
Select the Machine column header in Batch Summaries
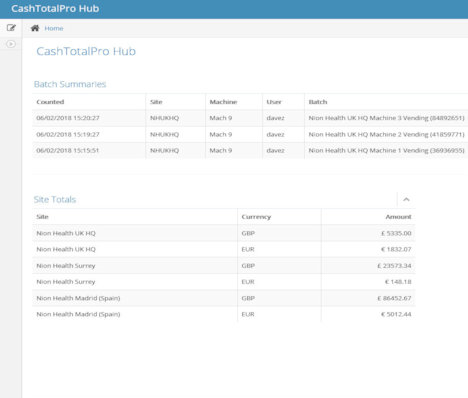click(x=223, y=102)
